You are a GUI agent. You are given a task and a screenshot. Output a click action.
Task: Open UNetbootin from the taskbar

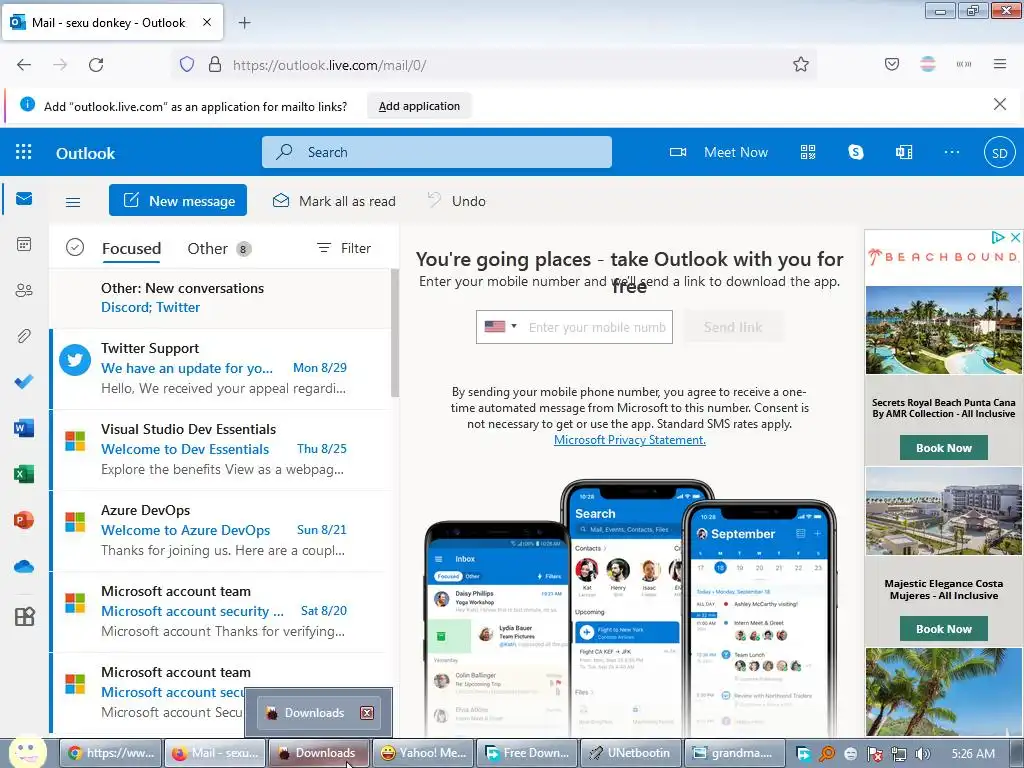tap(631, 753)
